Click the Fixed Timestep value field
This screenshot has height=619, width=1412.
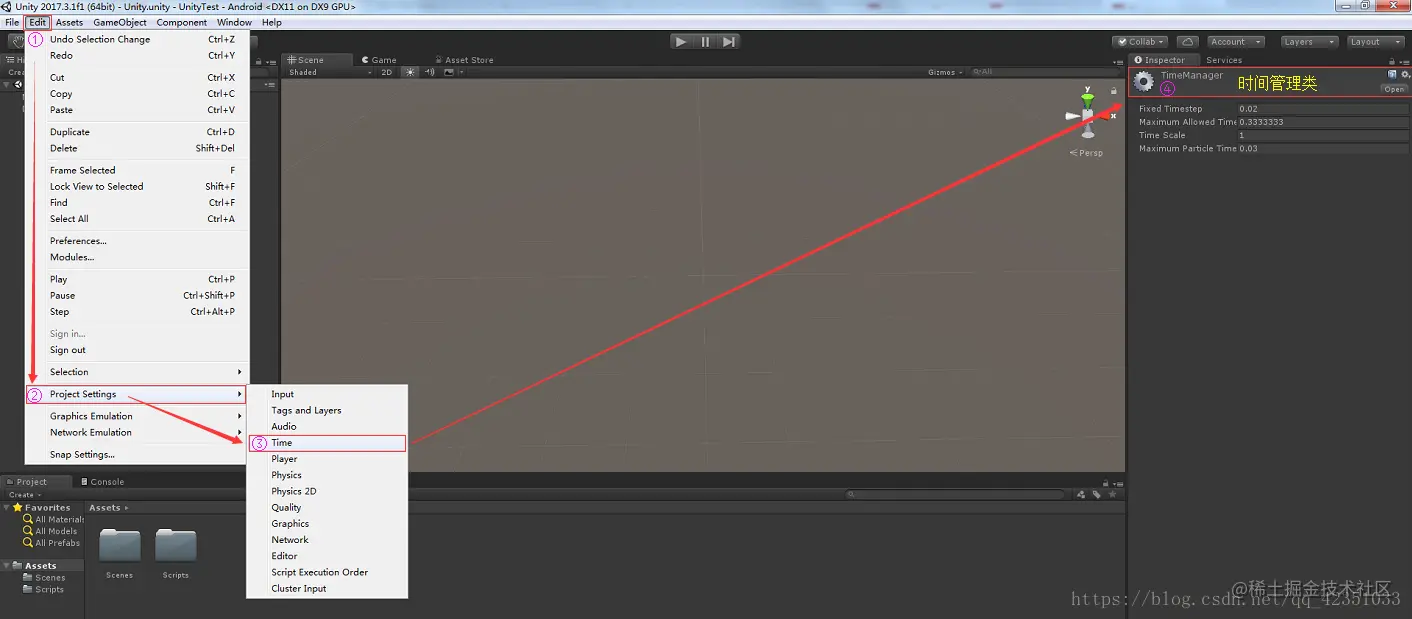1322,109
